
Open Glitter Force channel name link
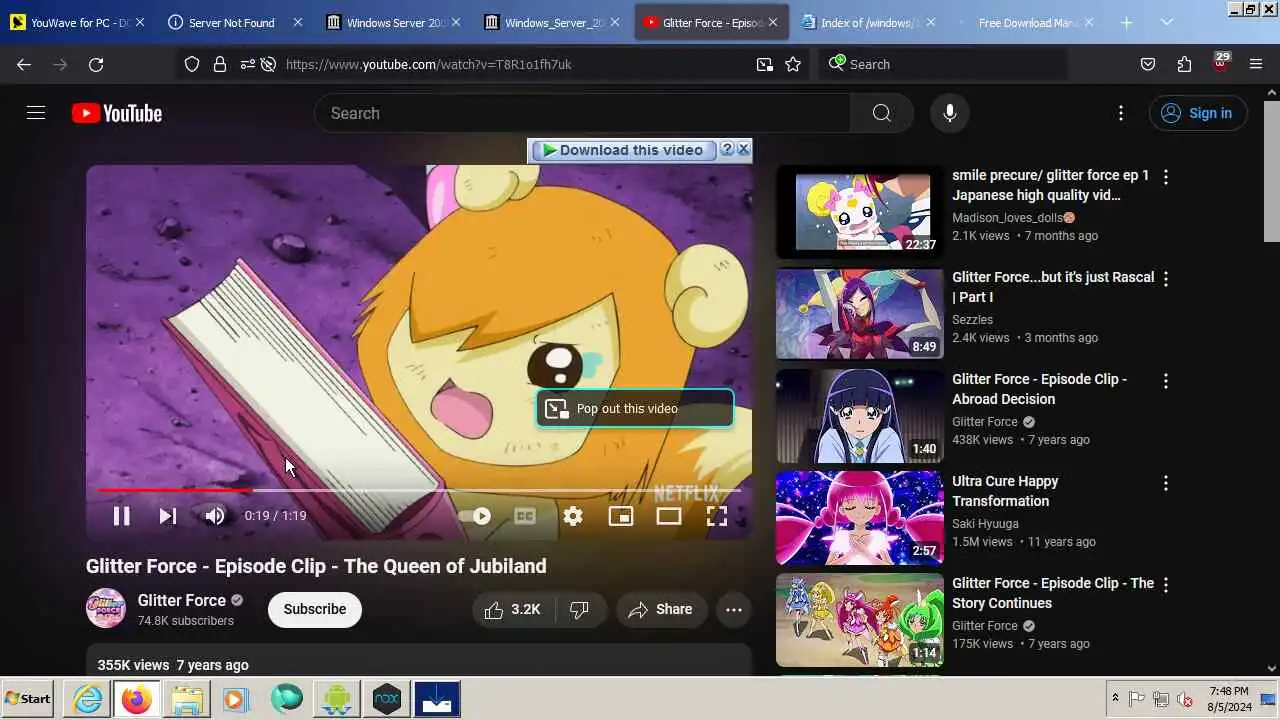(x=182, y=600)
